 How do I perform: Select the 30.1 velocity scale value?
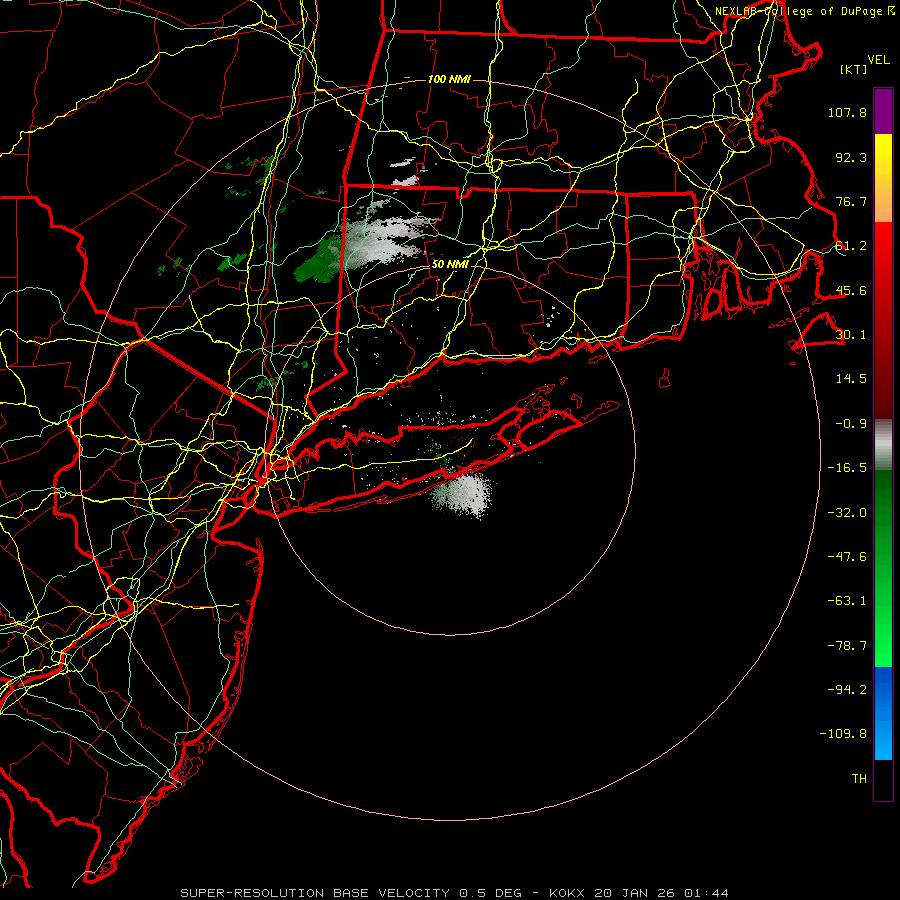point(851,335)
